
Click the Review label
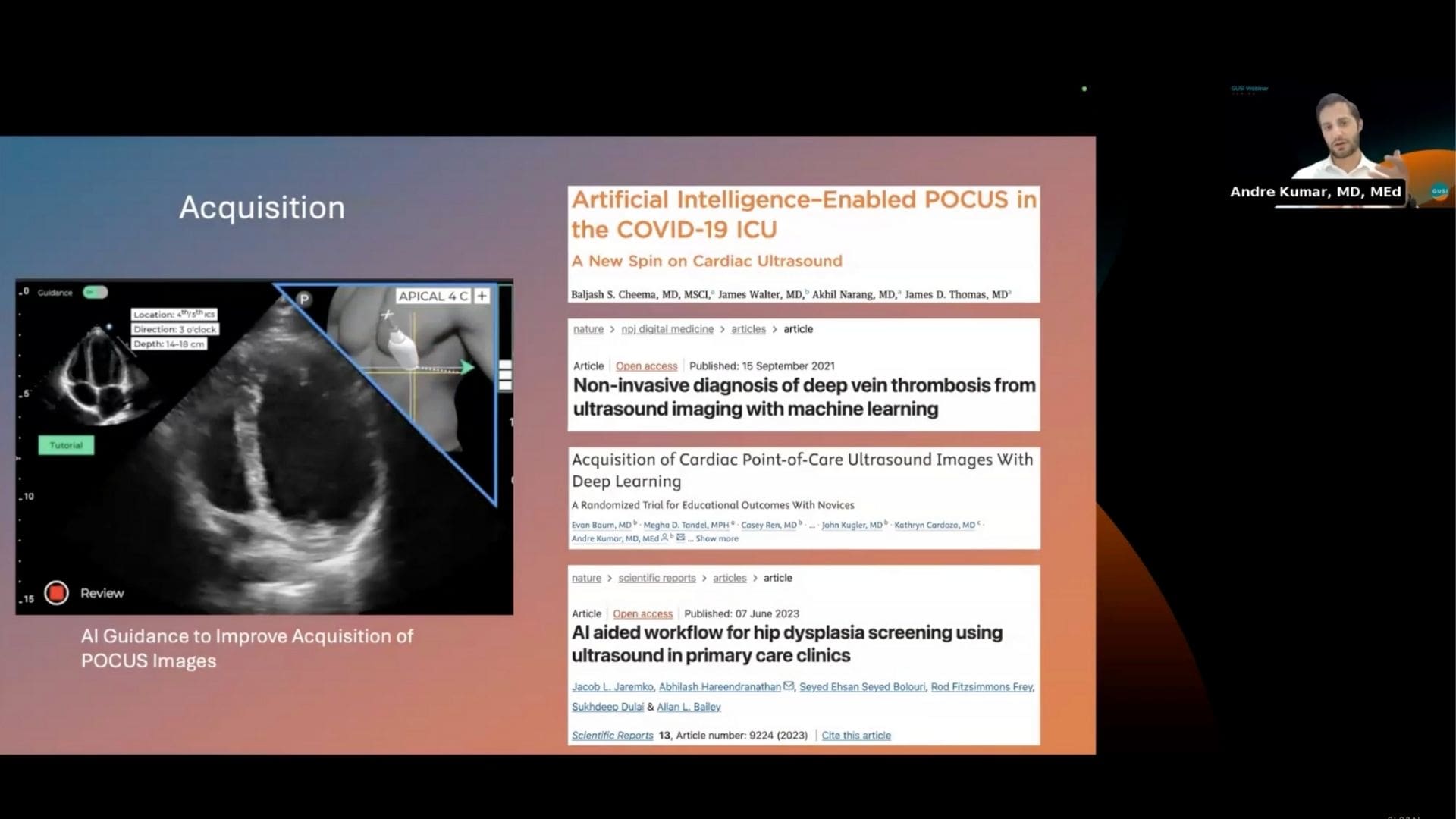[x=102, y=593]
